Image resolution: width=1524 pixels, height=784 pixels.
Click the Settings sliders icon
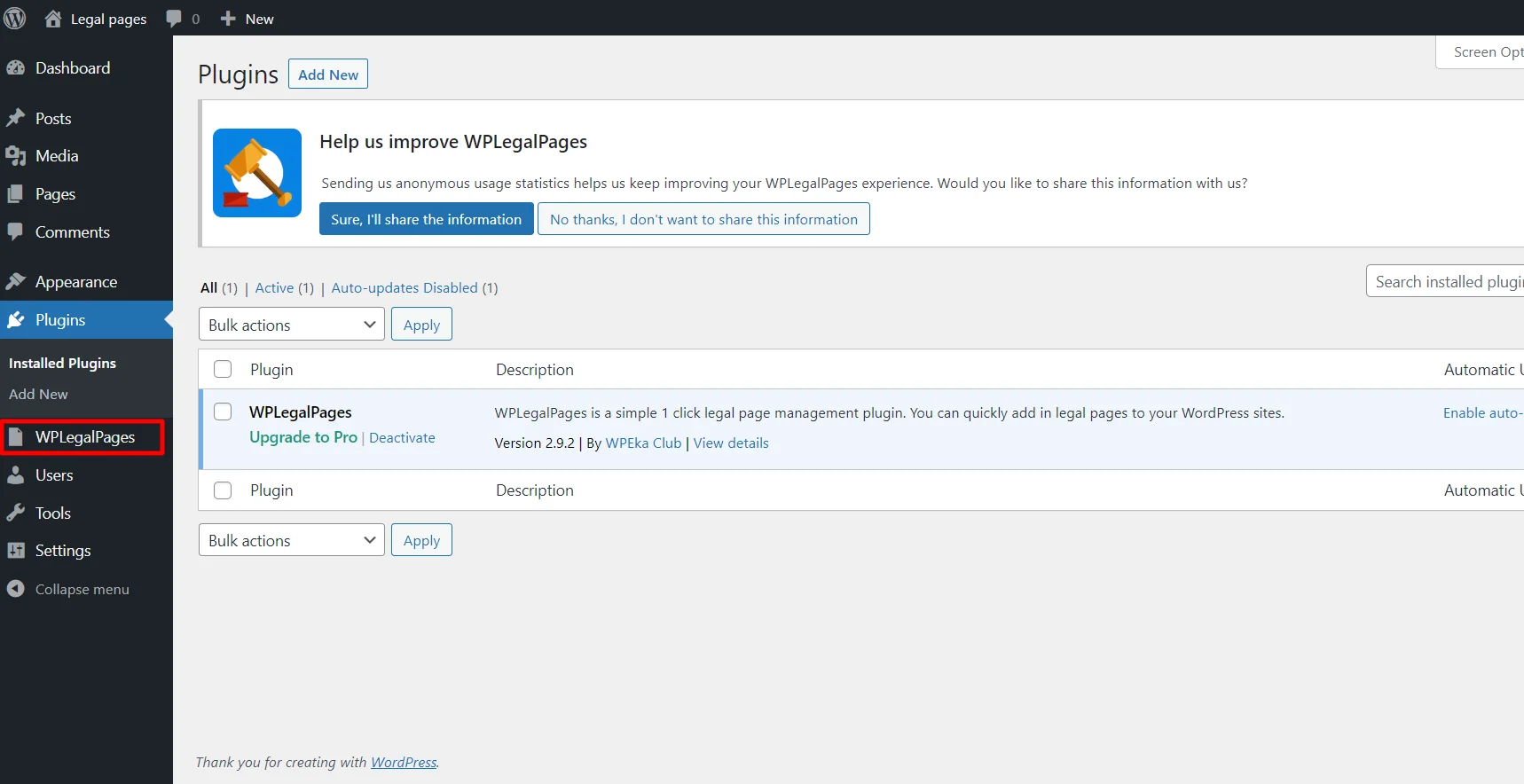click(x=16, y=551)
